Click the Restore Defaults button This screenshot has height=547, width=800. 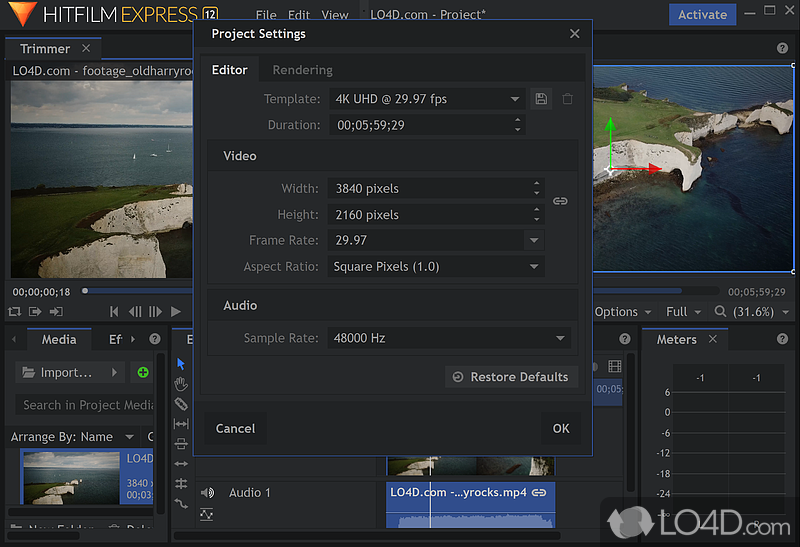(x=511, y=377)
